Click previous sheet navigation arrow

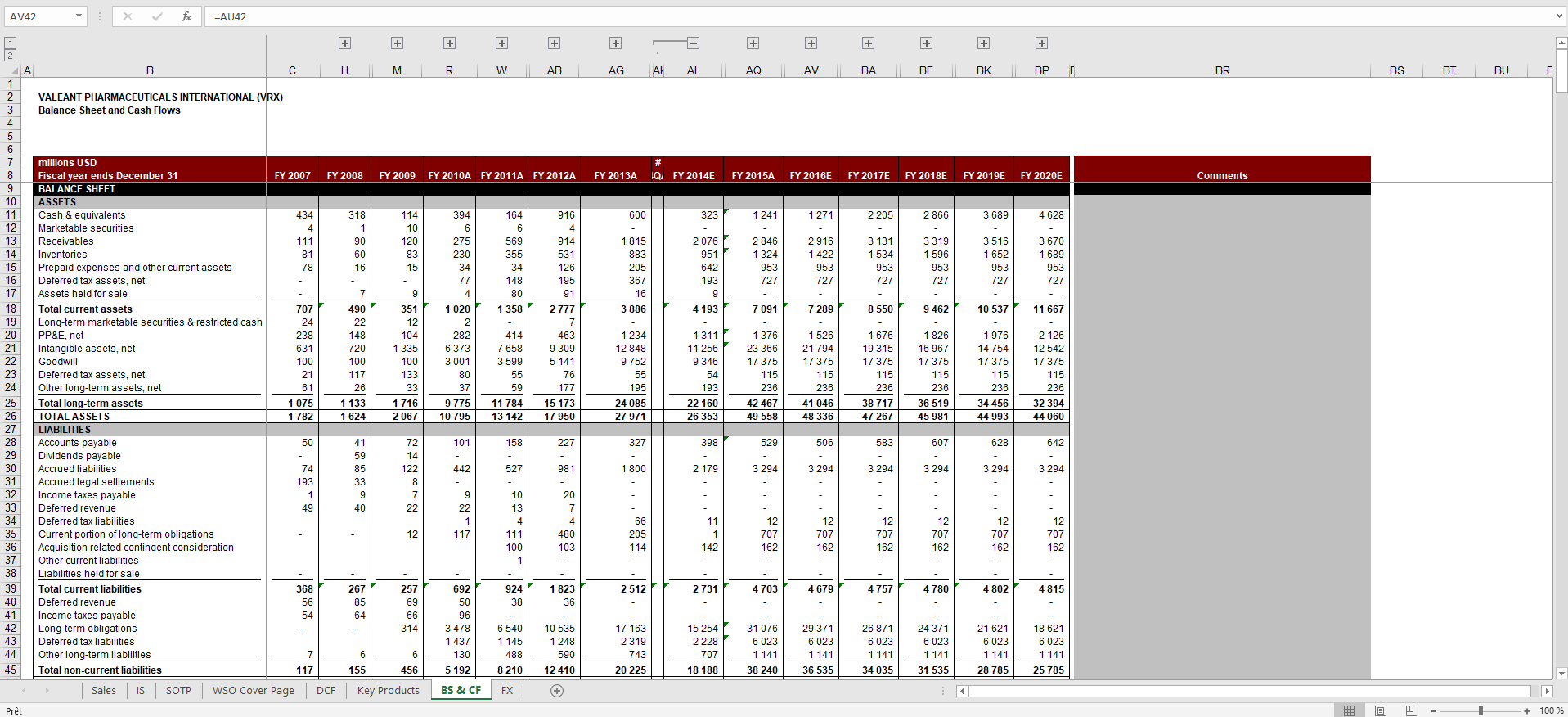coord(24,691)
